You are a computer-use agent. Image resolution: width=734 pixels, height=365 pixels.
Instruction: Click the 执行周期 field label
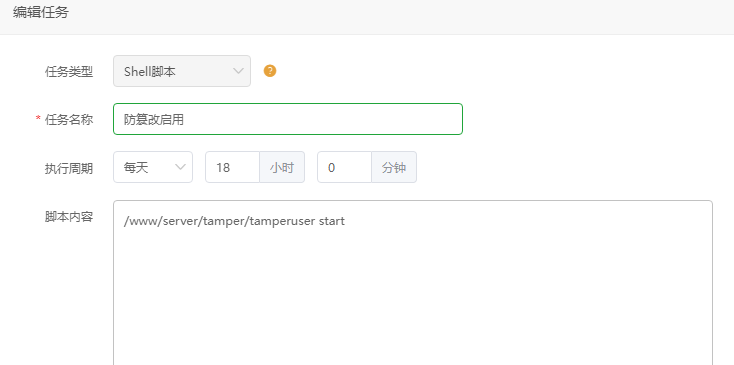click(69, 168)
